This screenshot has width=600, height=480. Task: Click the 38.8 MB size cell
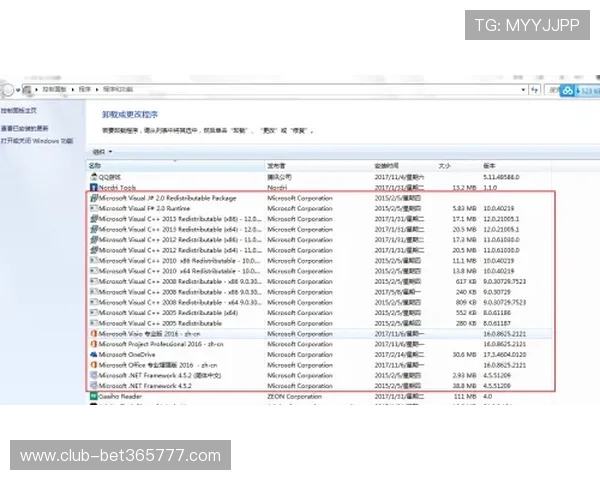[x=464, y=386]
